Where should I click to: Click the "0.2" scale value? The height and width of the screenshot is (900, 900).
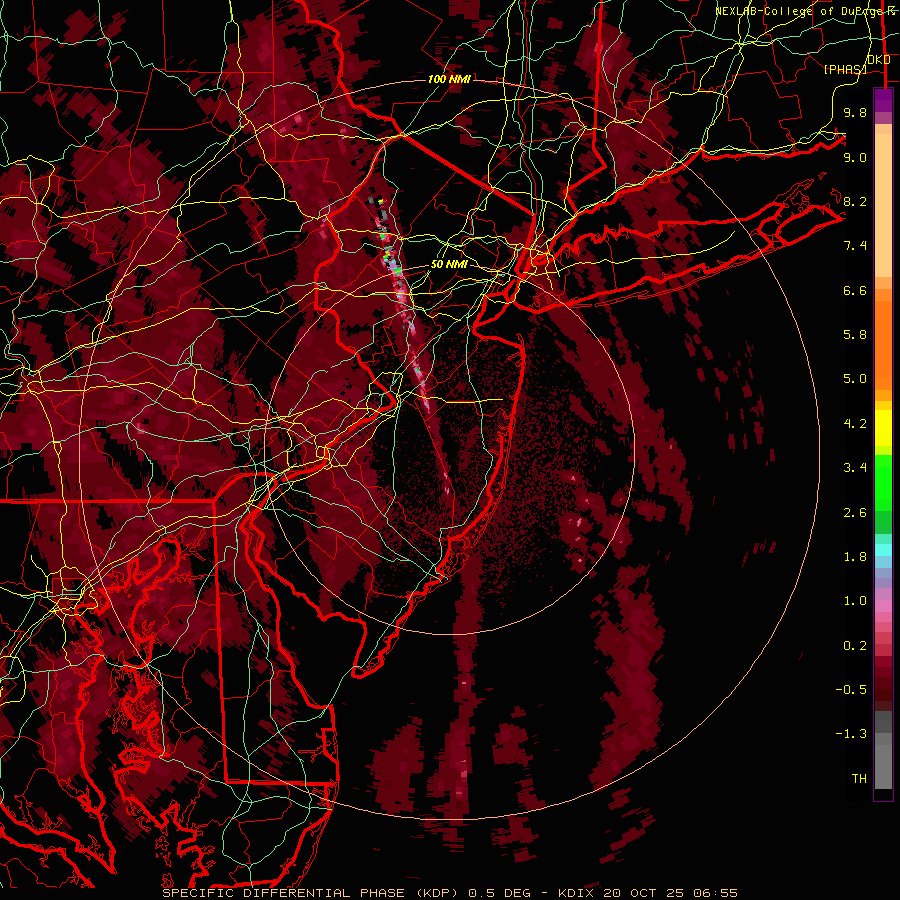click(x=855, y=646)
